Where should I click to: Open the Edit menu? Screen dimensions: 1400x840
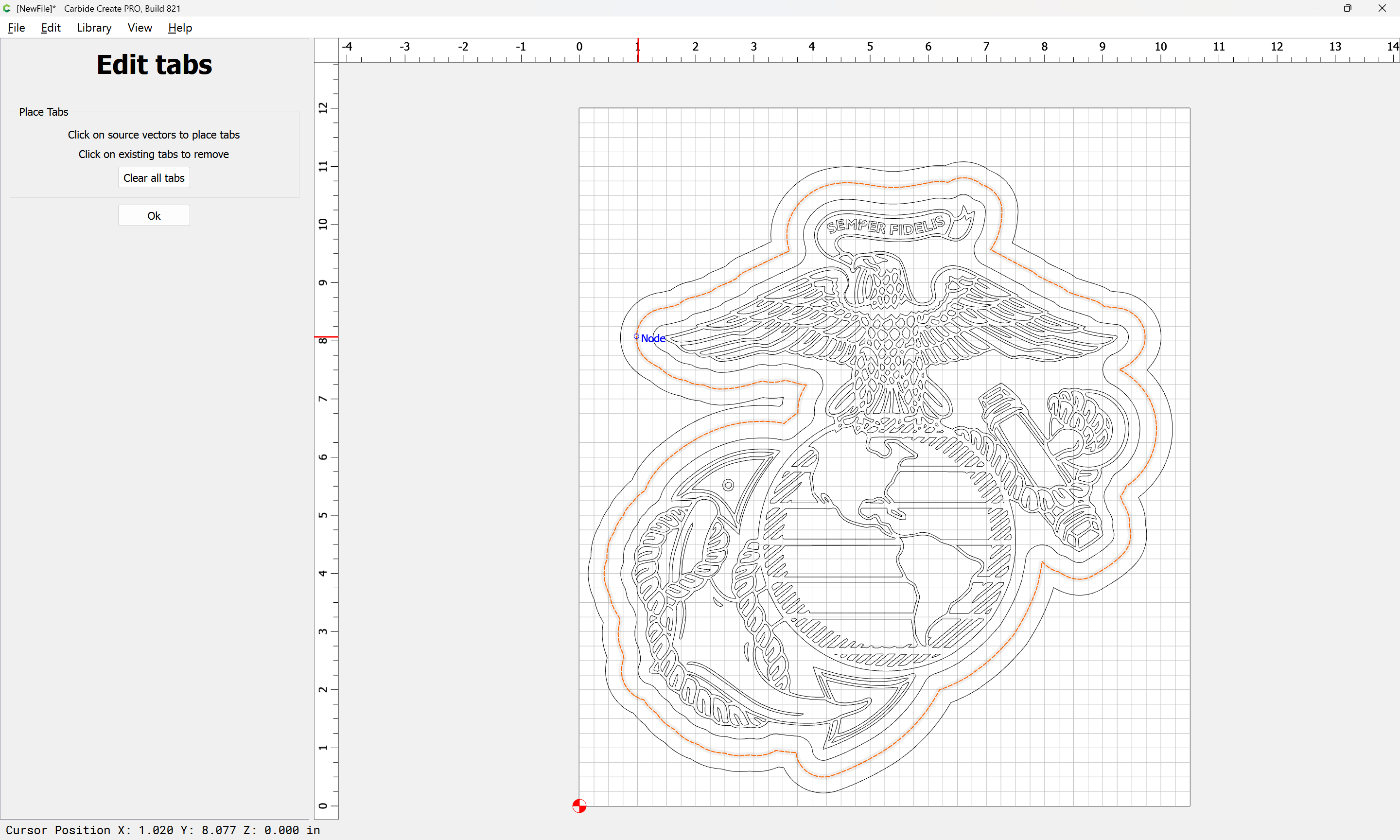pos(51,28)
